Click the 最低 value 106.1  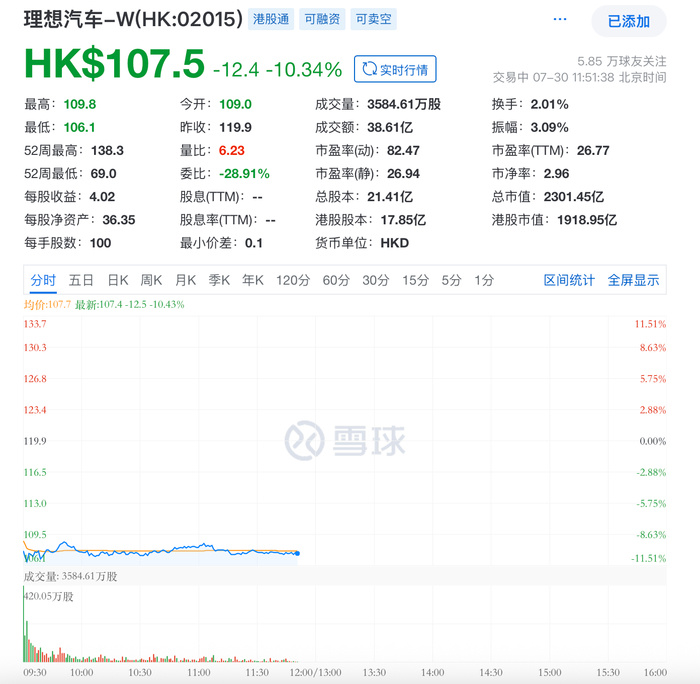(79, 128)
